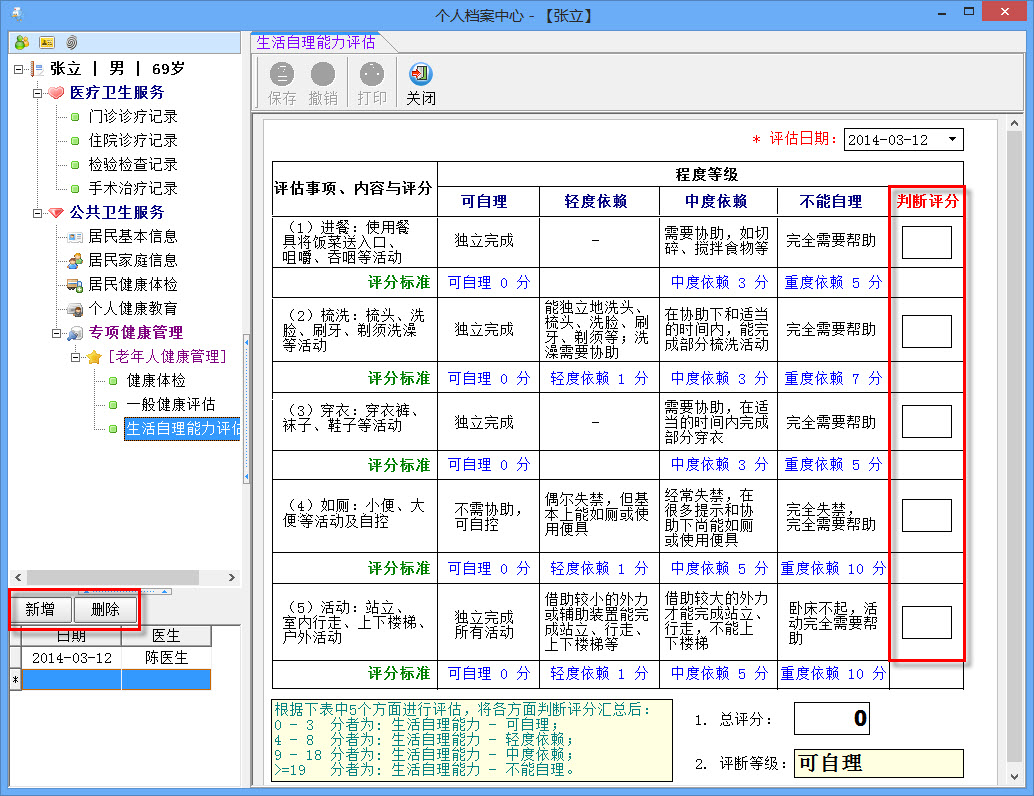Click the diamond icon beside 公共卫生服务
The height and width of the screenshot is (796, 1034).
56,212
